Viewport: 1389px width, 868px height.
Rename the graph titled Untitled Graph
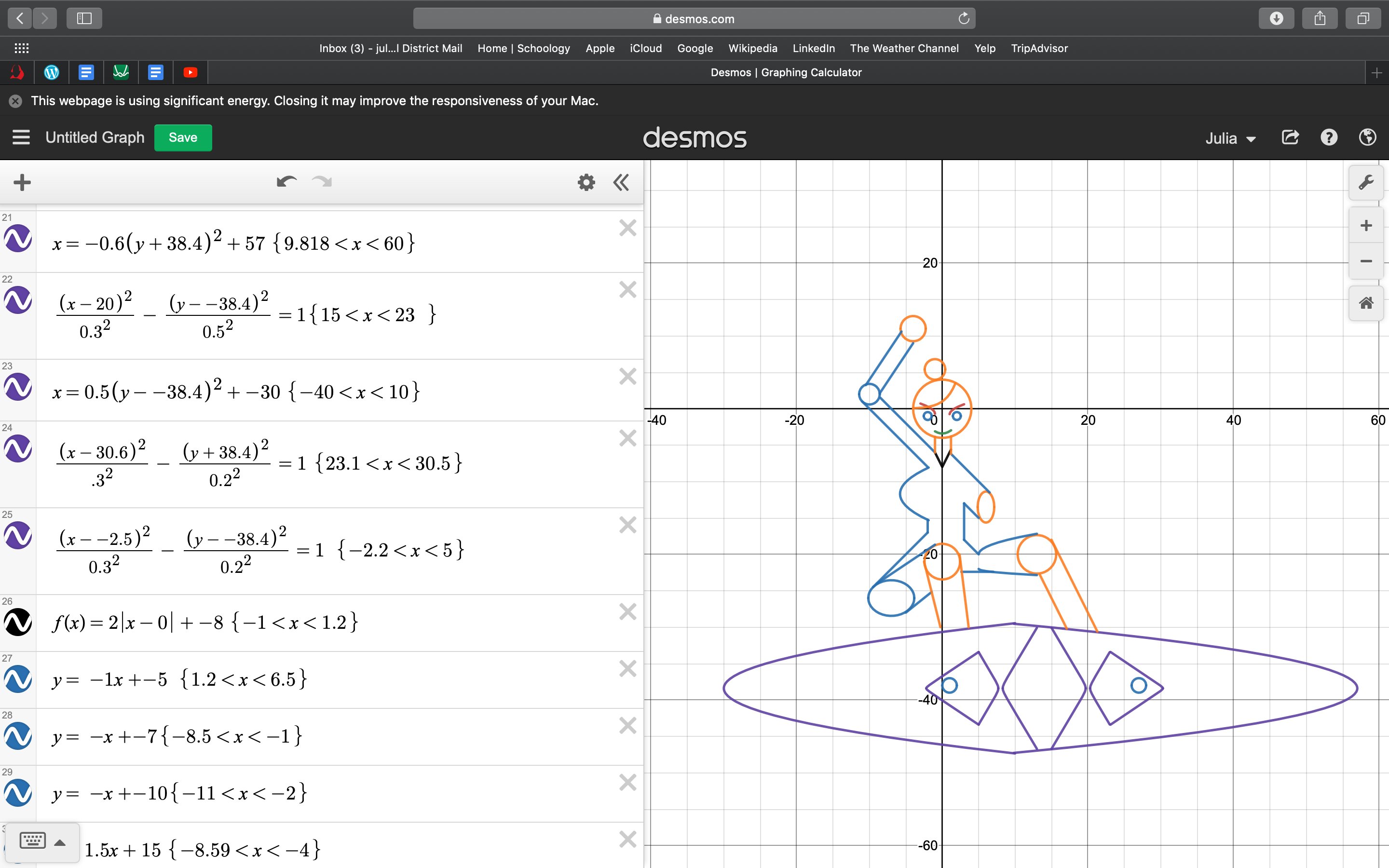tap(95, 137)
